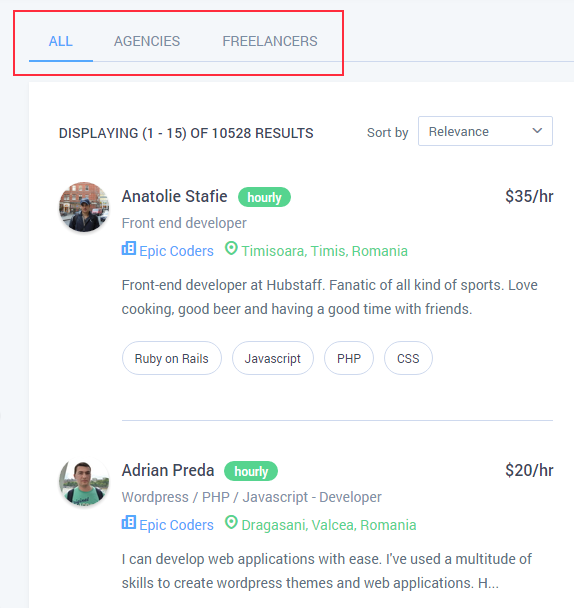
Task: Click location pin icon next to Dragasani
Action: (231, 522)
